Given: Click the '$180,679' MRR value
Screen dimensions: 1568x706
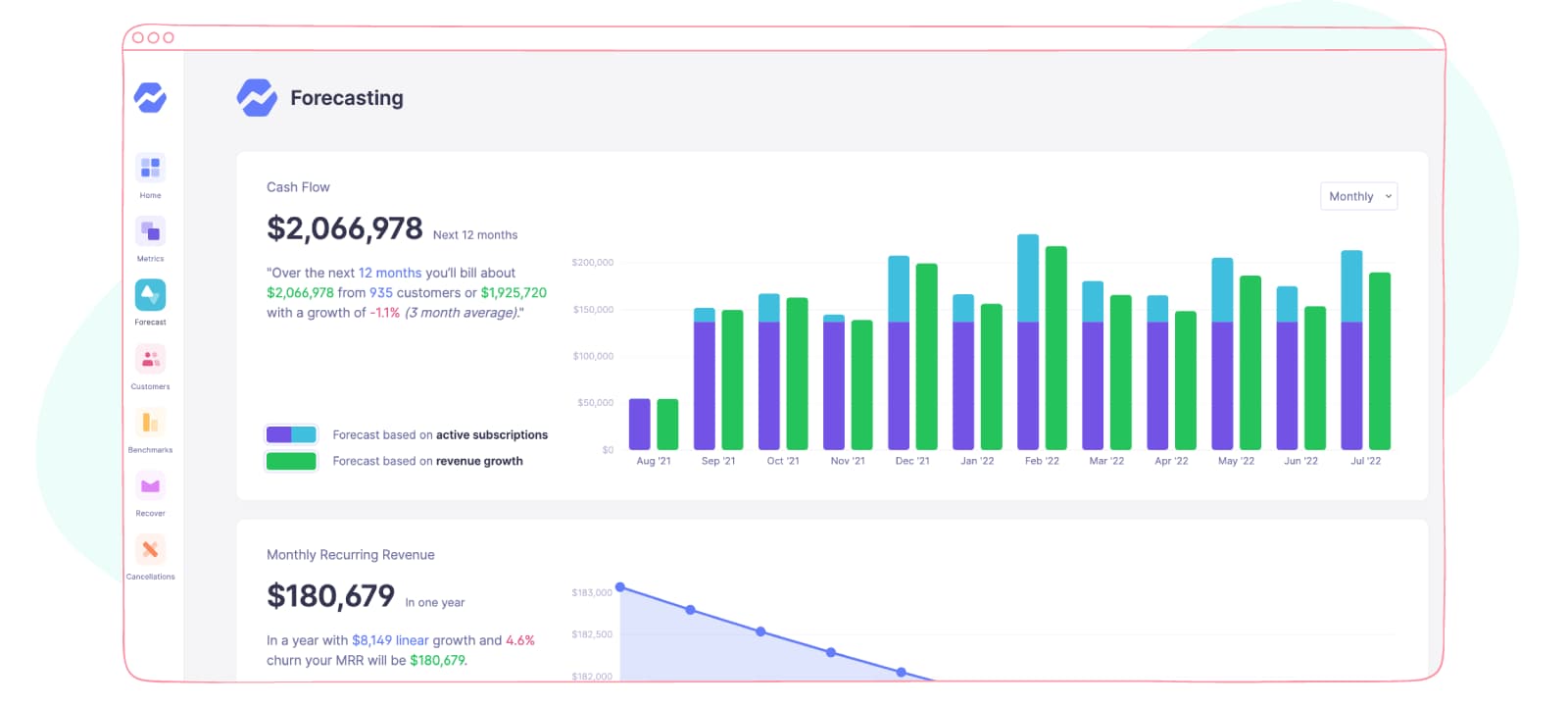Looking at the screenshot, I should click(330, 596).
